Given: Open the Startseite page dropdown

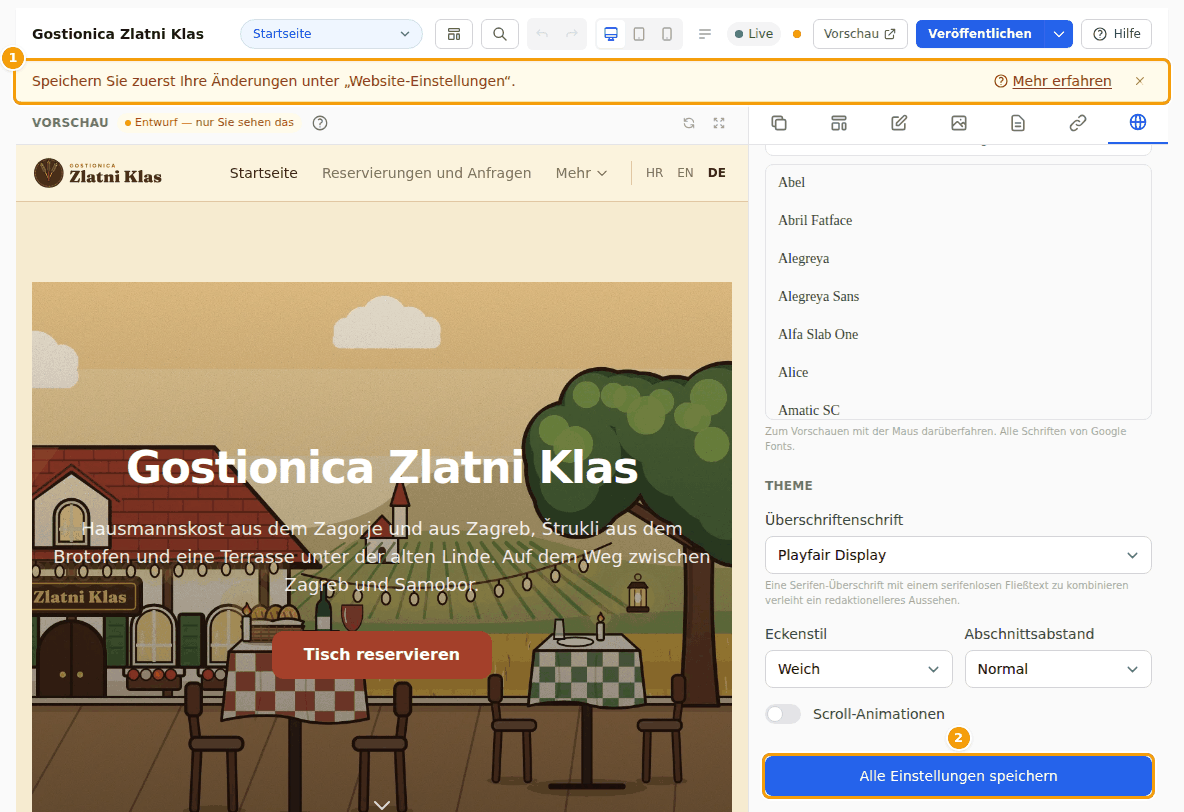Looking at the screenshot, I should [331, 34].
